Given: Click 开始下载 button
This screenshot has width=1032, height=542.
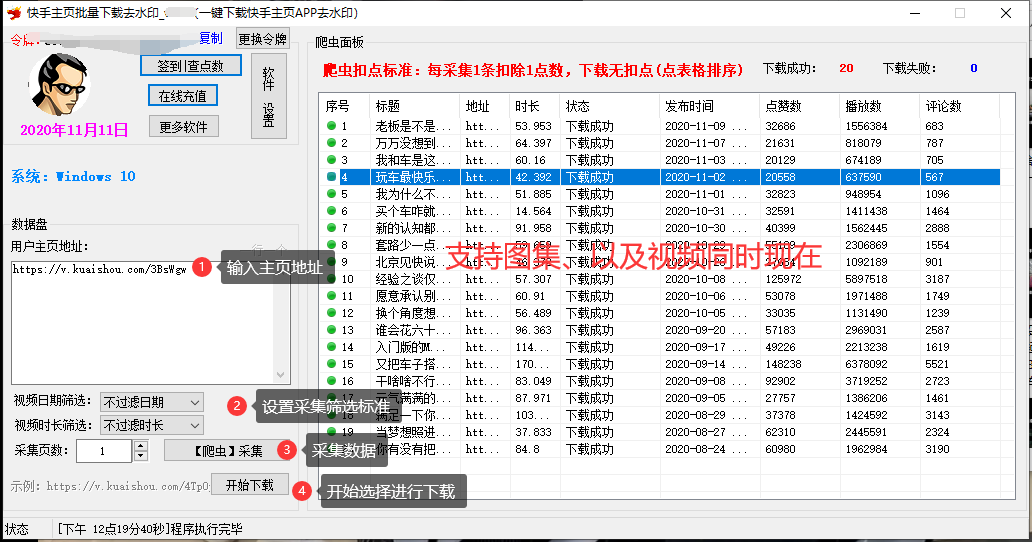Looking at the screenshot, I should point(249,485).
